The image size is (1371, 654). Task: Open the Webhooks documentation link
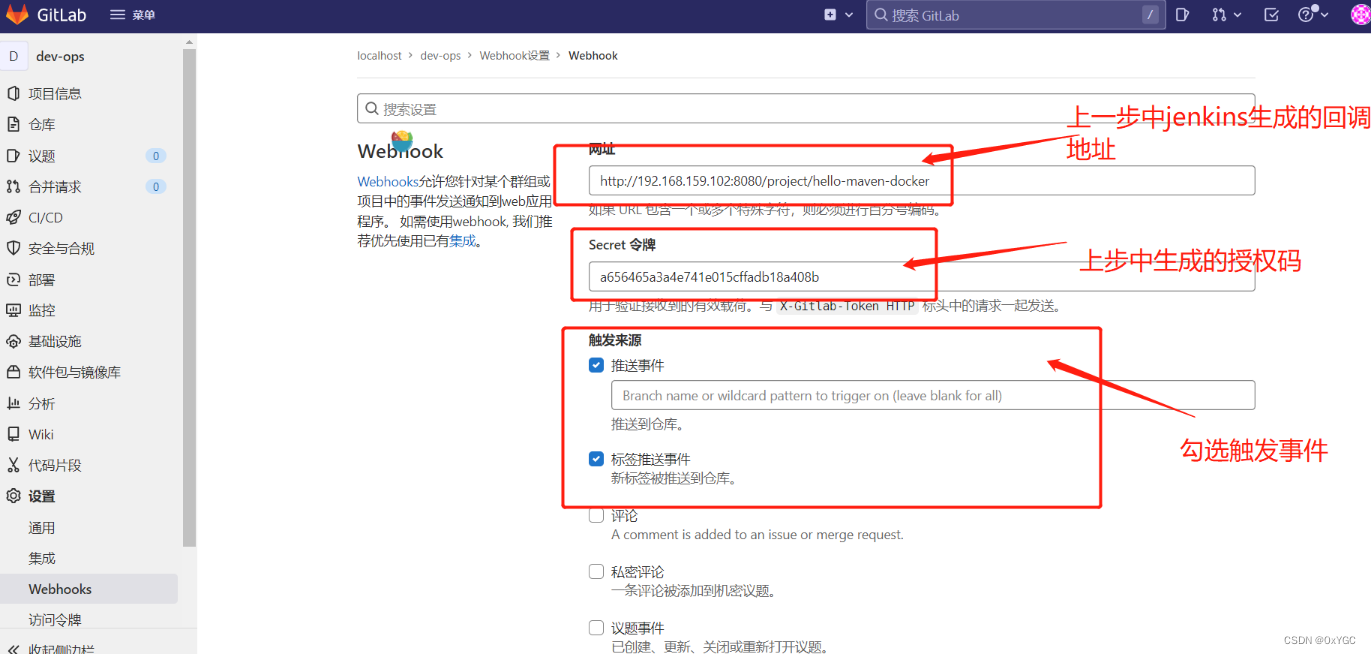(388, 182)
